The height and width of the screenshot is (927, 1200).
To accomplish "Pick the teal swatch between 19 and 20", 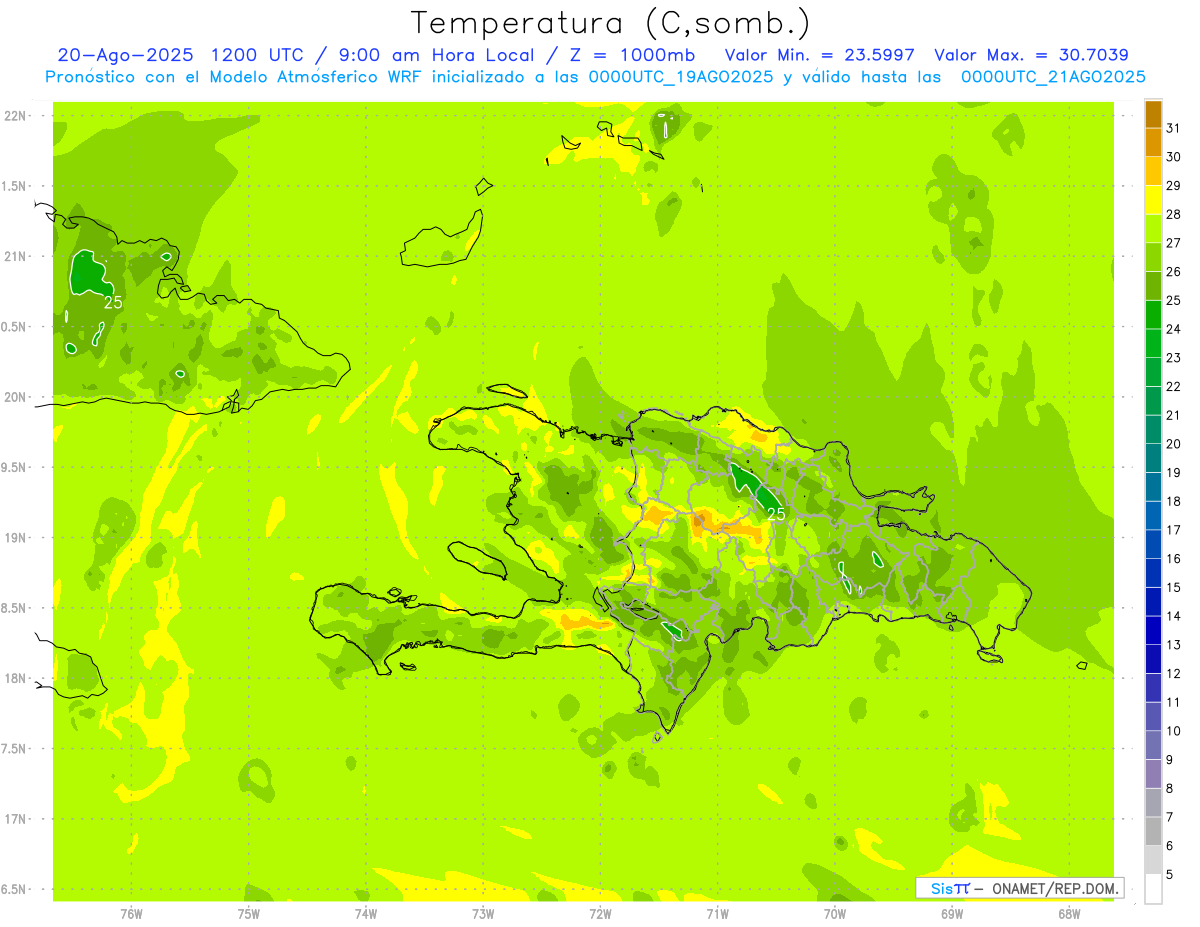I will 1153,458.
